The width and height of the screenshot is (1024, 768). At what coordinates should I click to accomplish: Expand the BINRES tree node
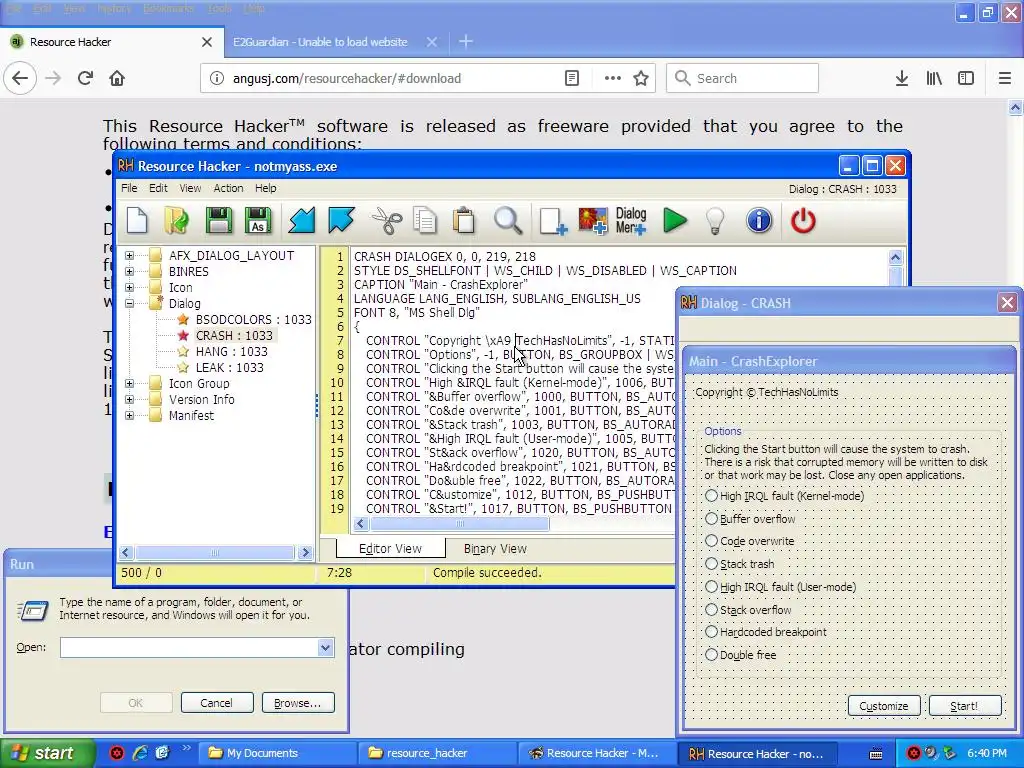tap(129, 271)
